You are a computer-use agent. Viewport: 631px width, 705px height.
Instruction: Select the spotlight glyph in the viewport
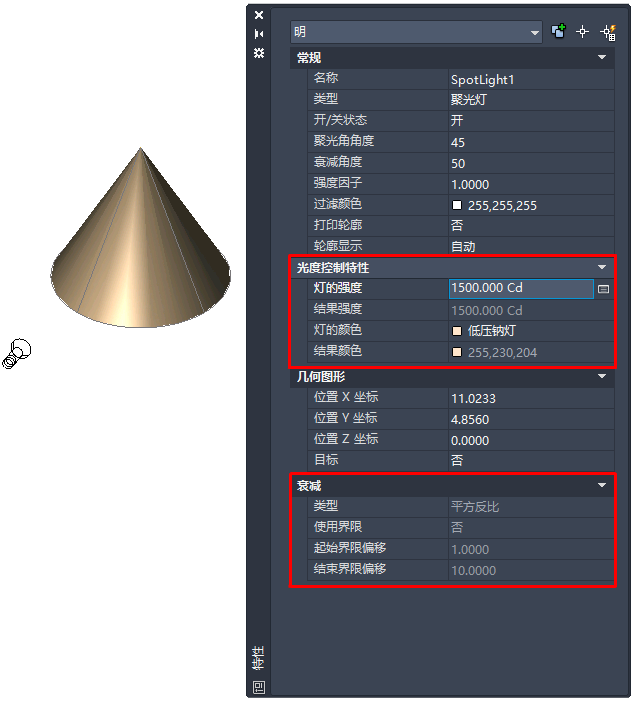(17, 353)
